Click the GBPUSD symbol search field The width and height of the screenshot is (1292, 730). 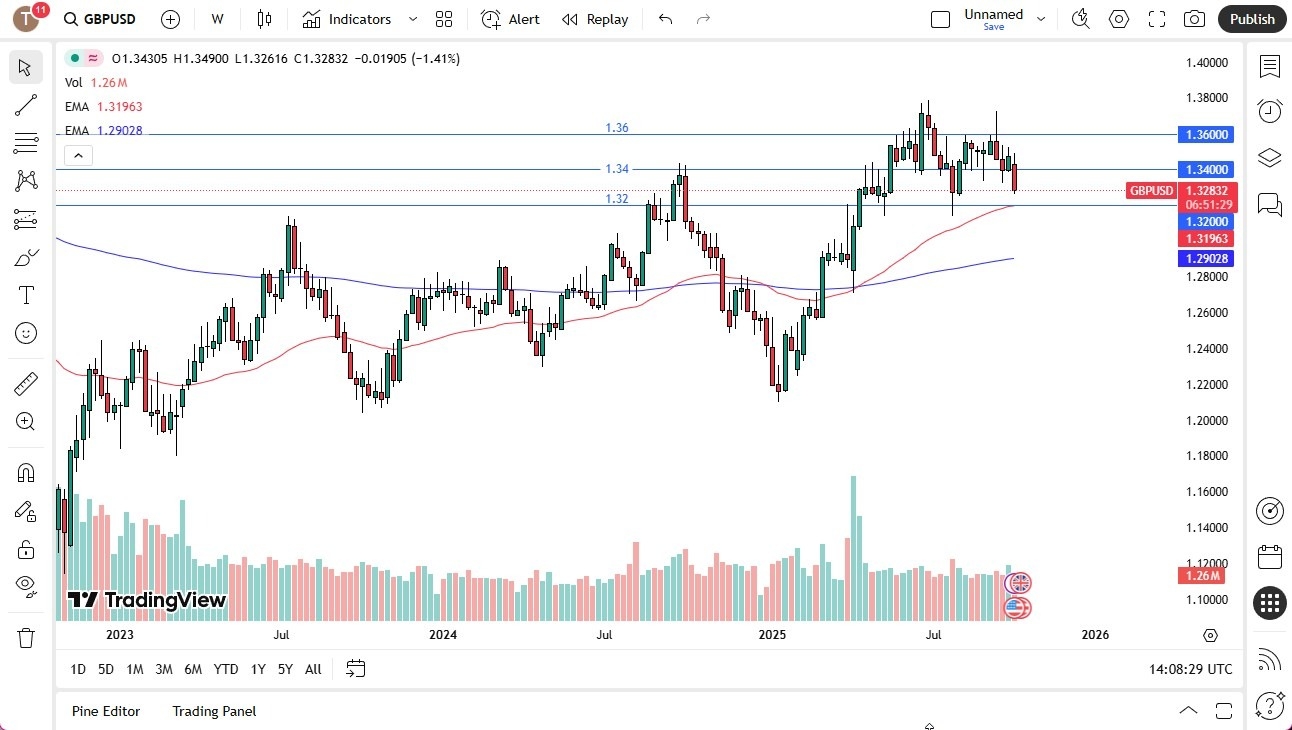click(x=99, y=19)
